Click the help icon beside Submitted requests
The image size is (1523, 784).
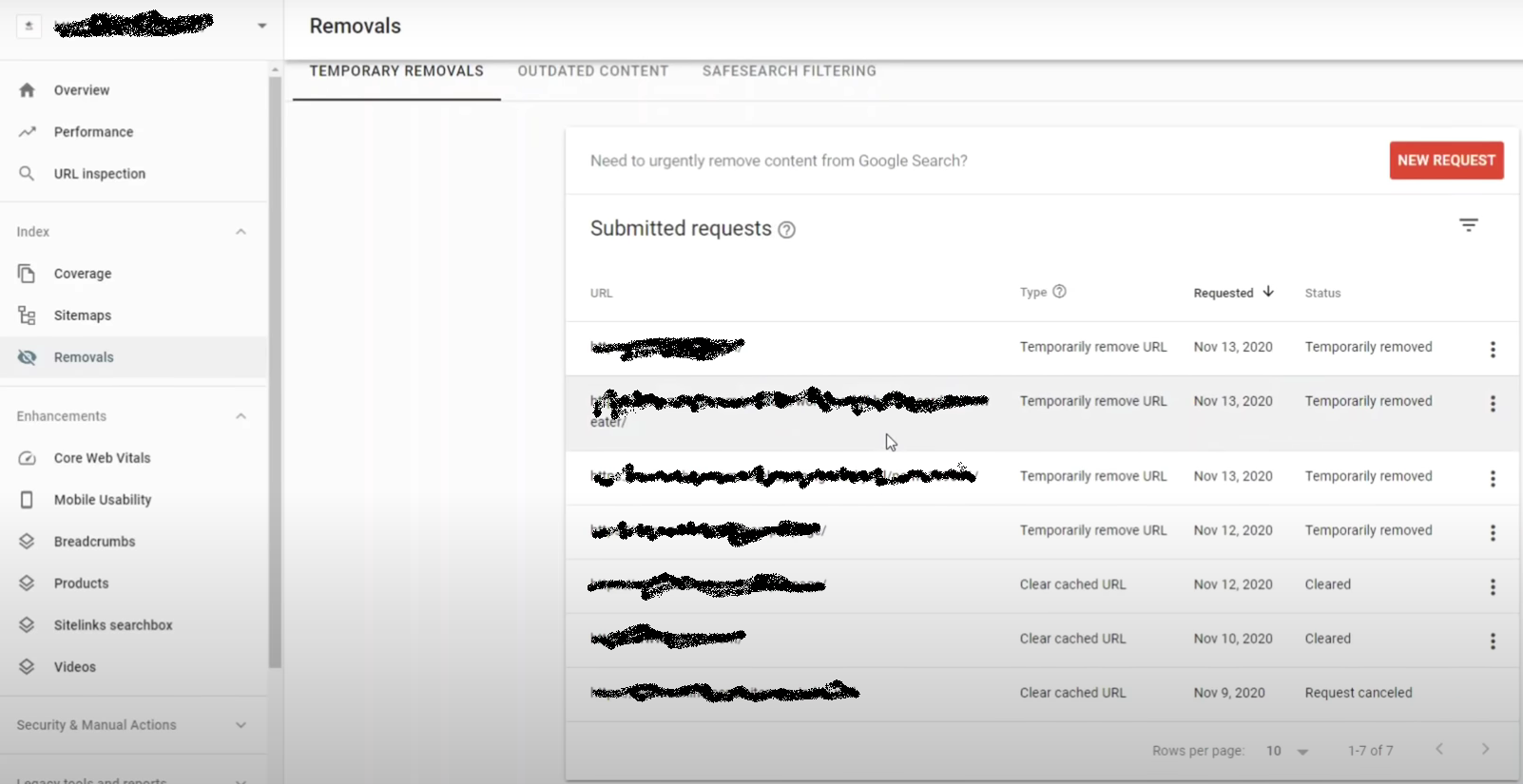pyautogui.click(x=786, y=229)
